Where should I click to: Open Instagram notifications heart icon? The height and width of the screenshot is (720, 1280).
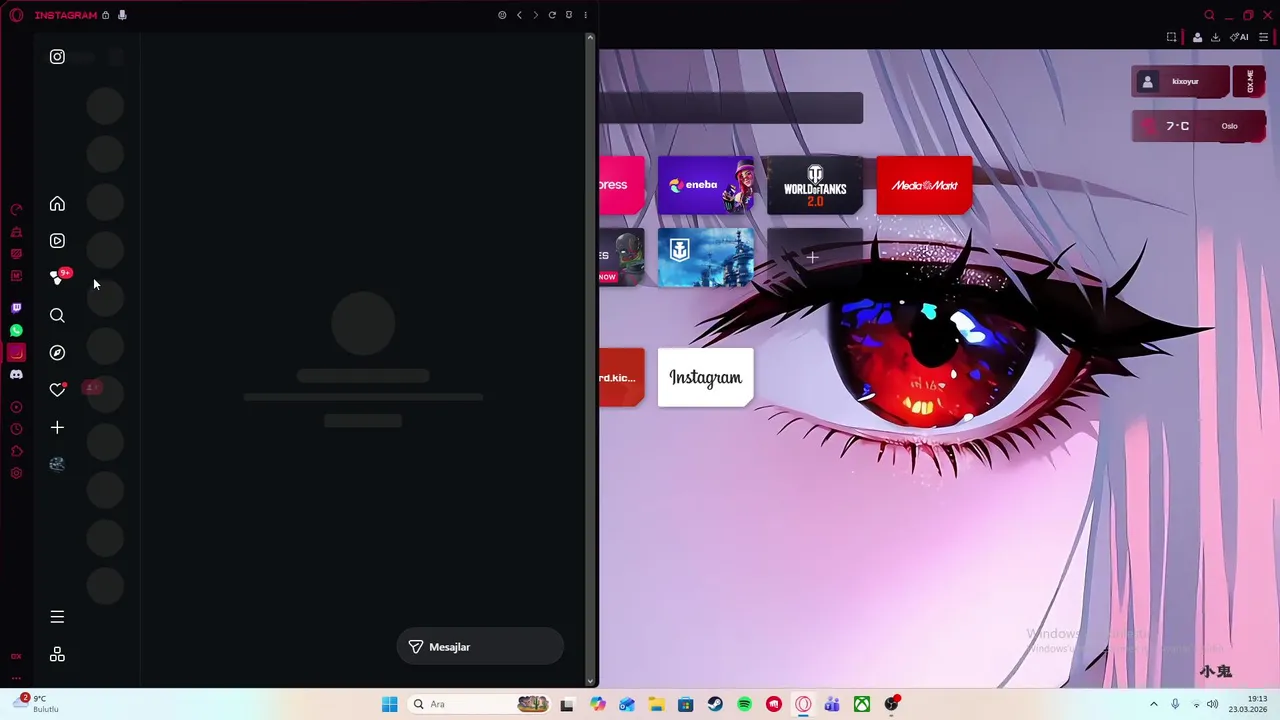(57, 390)
